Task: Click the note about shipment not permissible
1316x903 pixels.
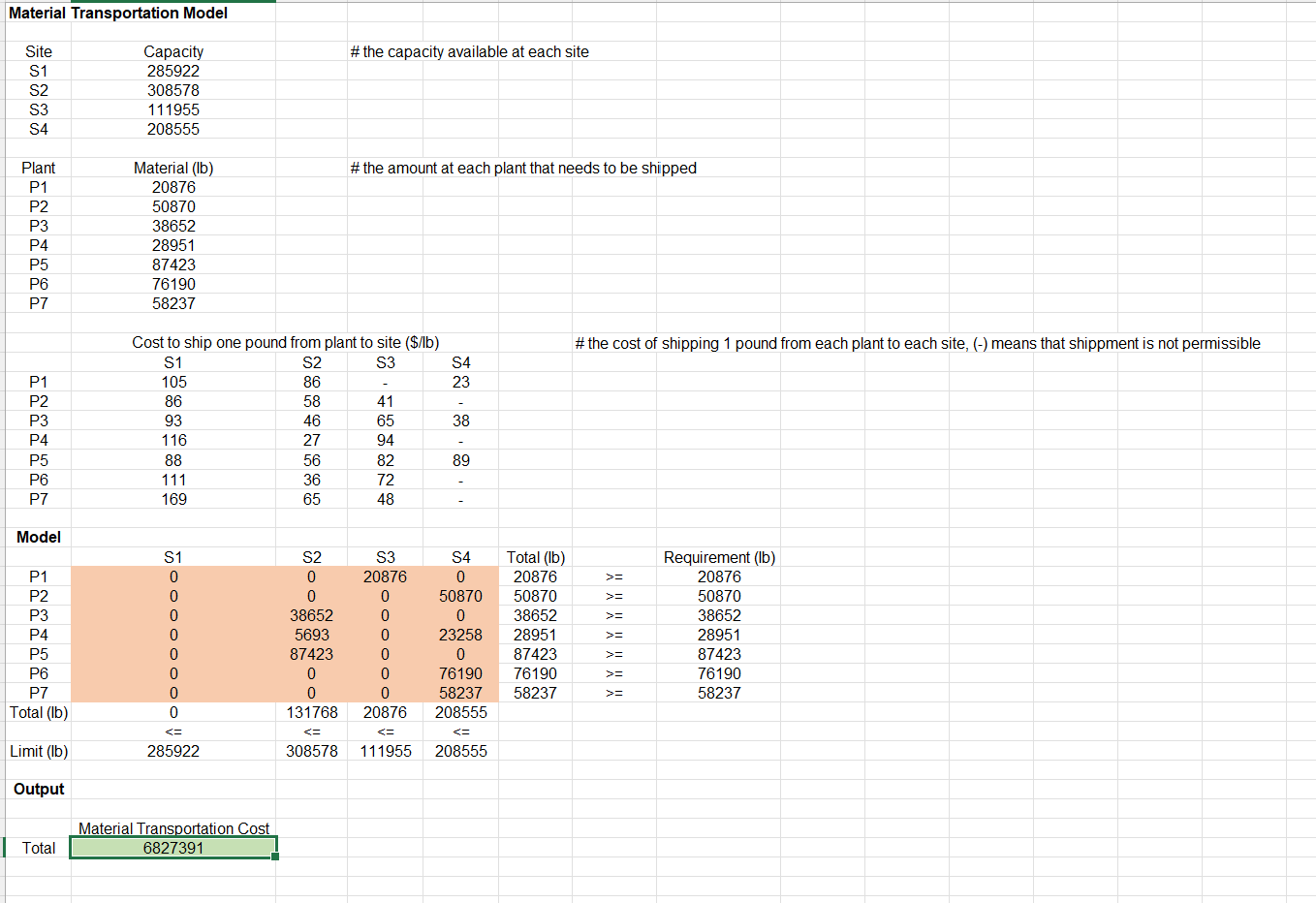Action: [916, 341]
